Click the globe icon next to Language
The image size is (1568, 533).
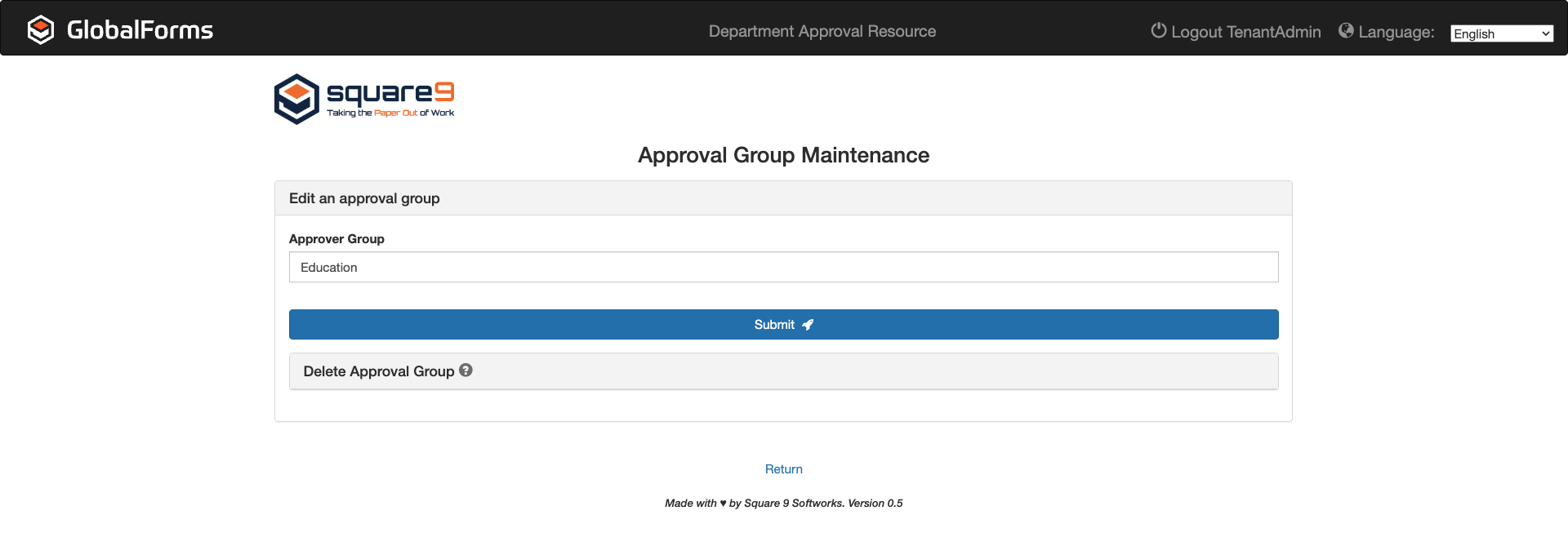(1346, 31)
